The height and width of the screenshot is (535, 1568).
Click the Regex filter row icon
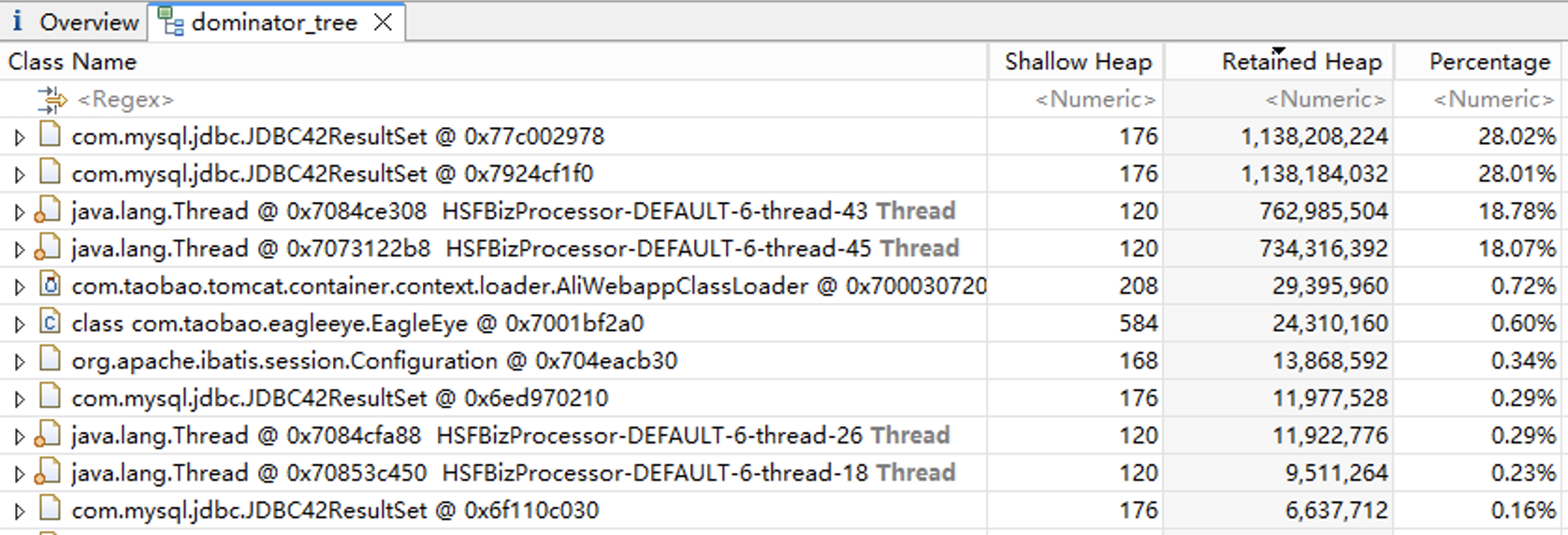pyautogui.click(x=52, y=99)
